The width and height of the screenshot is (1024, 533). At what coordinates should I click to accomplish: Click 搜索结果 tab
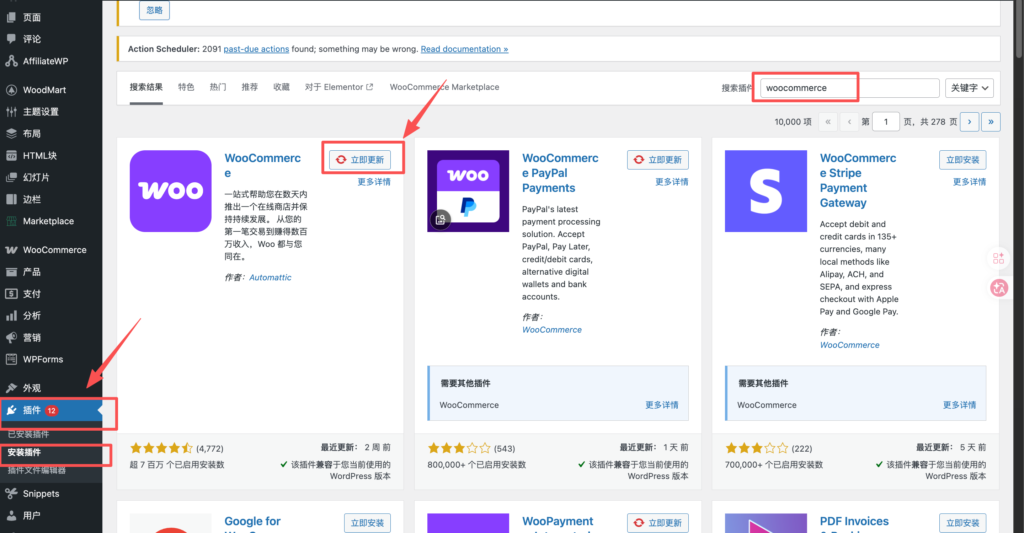pyautogui.click(x=146, y=87)
